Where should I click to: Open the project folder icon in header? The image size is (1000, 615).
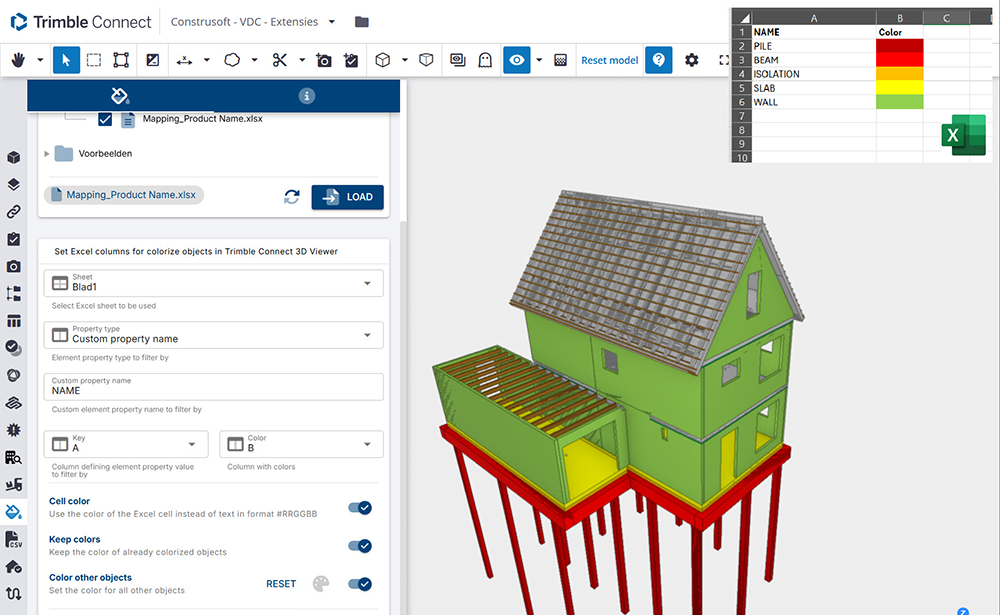pyautogui.click(x=362, y=22)
